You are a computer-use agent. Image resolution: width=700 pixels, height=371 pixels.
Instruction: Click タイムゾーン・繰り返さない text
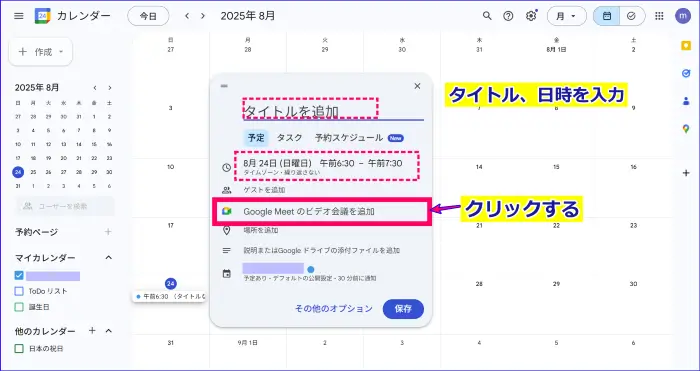tap(282, 172)
